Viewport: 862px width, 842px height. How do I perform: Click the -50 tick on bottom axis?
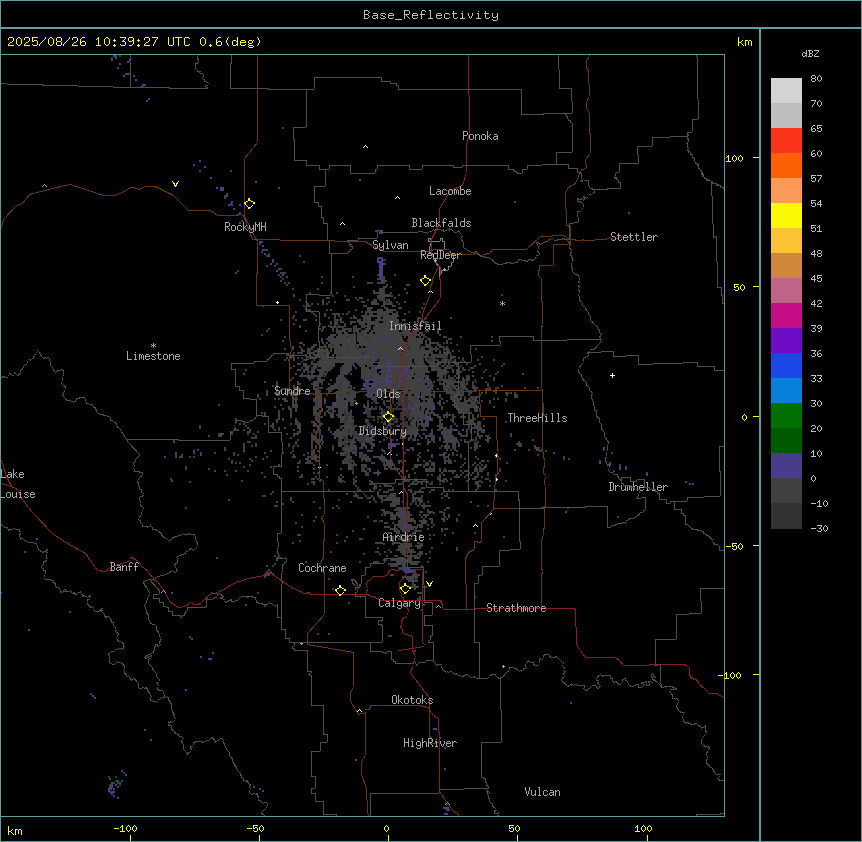click(255, 828)
